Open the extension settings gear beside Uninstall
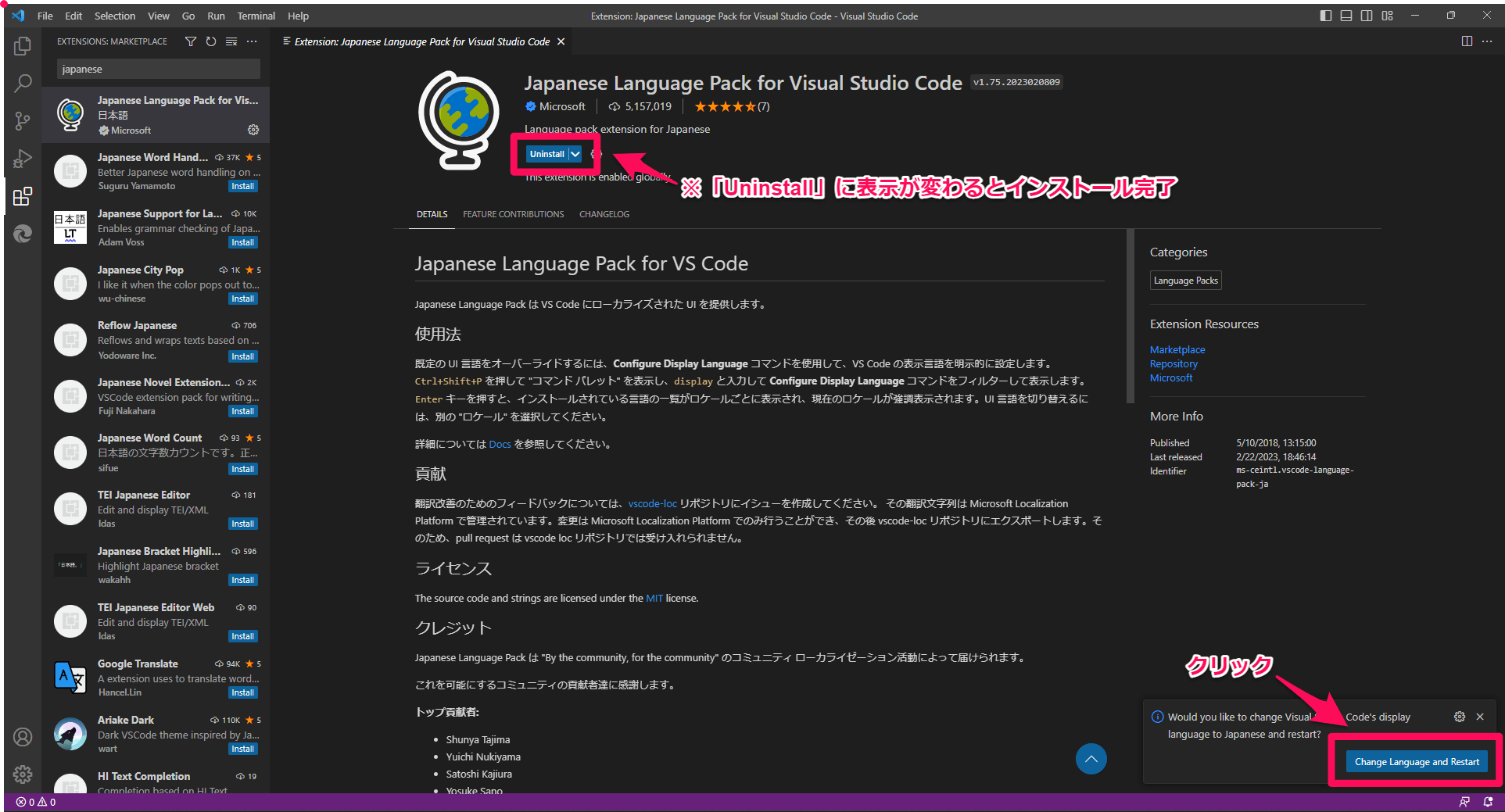 596,154
